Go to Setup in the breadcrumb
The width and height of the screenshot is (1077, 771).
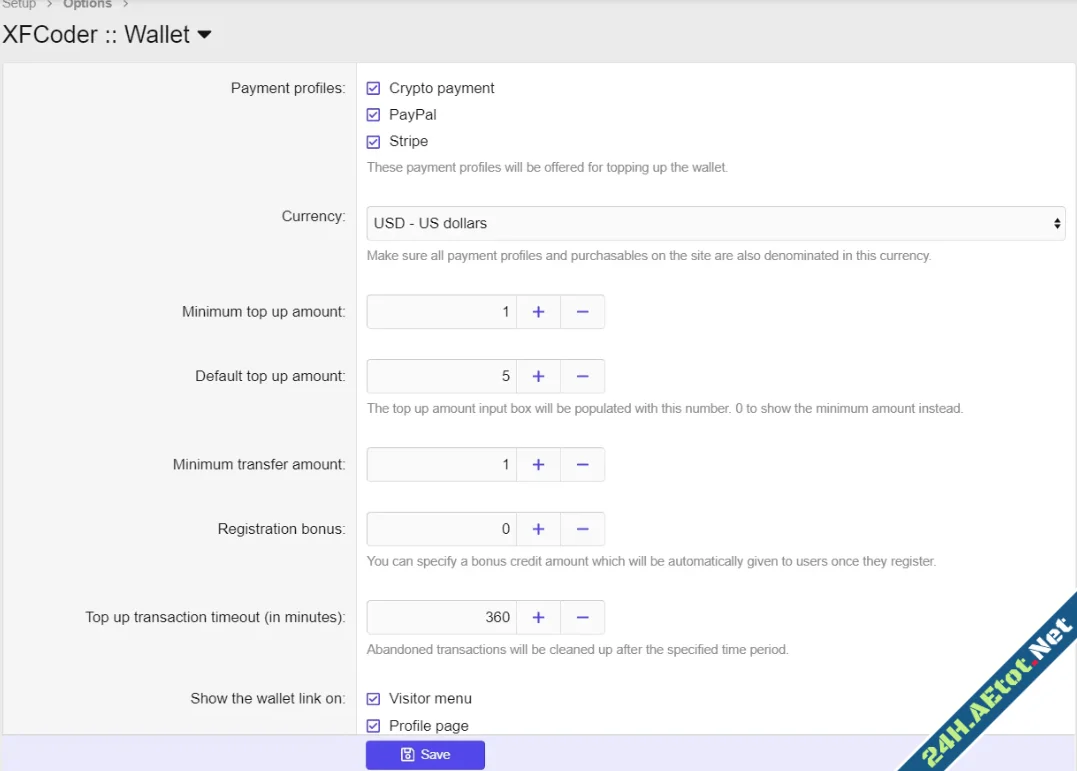[19, 5]
